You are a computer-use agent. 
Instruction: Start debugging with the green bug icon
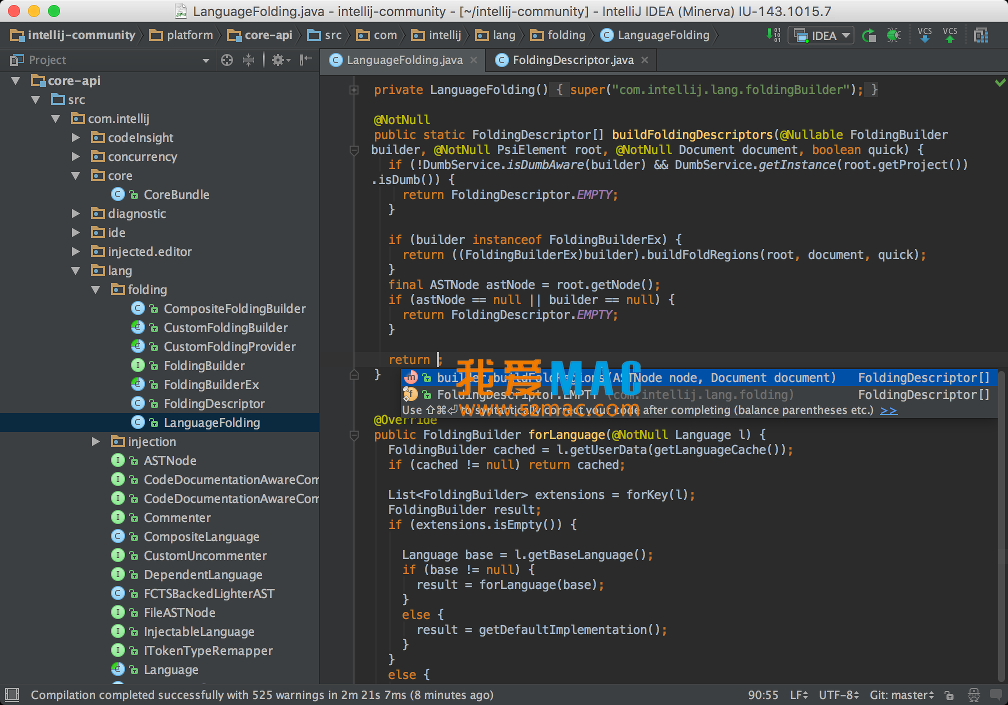894,35
